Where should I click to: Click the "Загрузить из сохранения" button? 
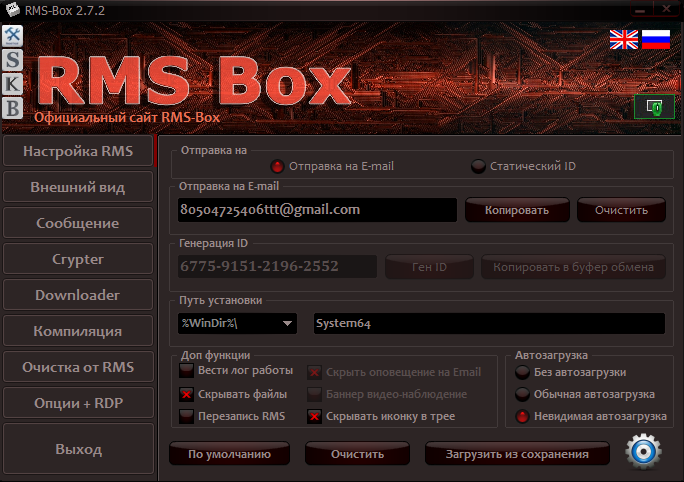click(x=516, y=454)
